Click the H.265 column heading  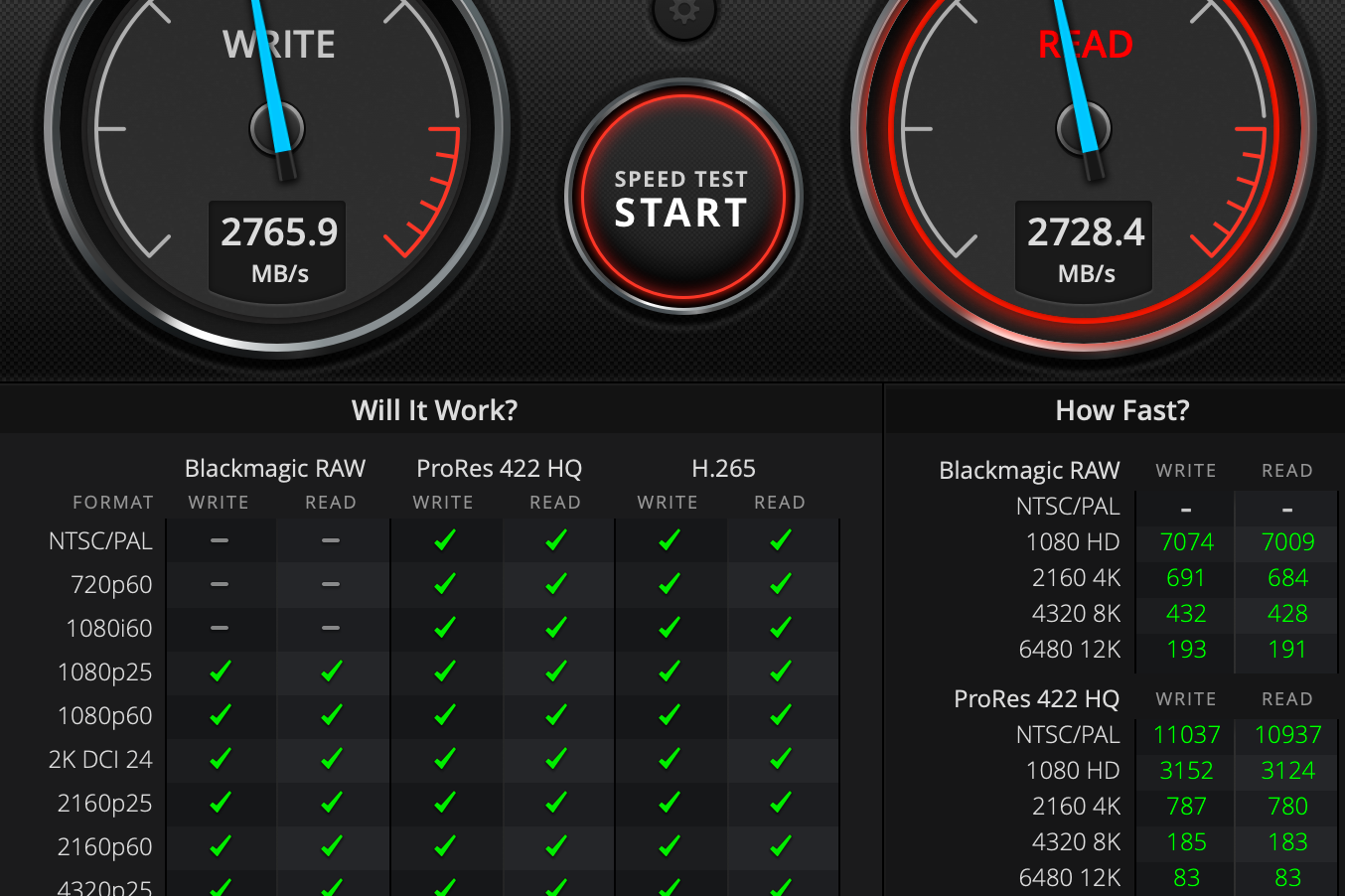coord(723,468)
